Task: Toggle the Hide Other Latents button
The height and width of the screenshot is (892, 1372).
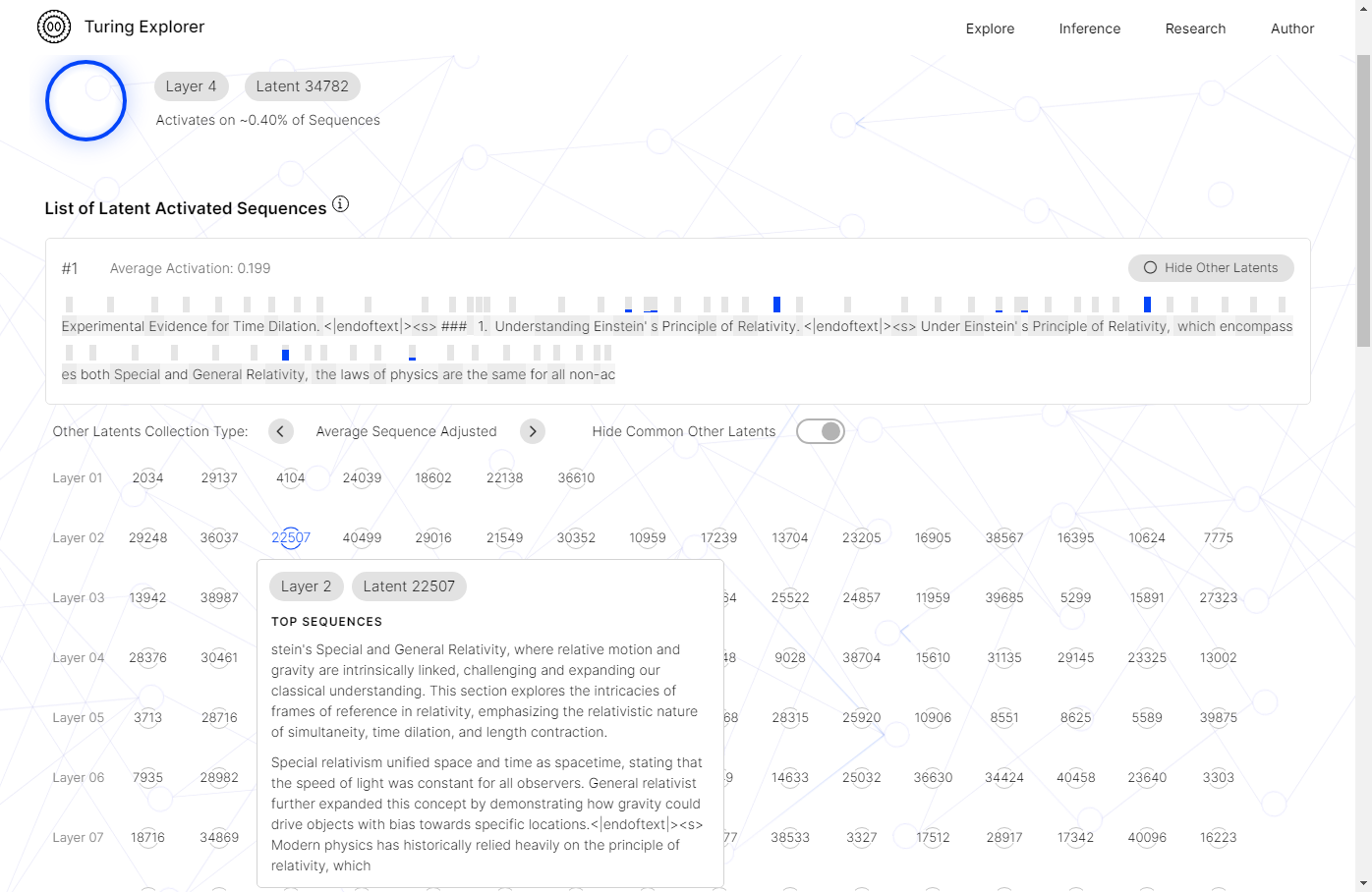Action: (1211, 268)
